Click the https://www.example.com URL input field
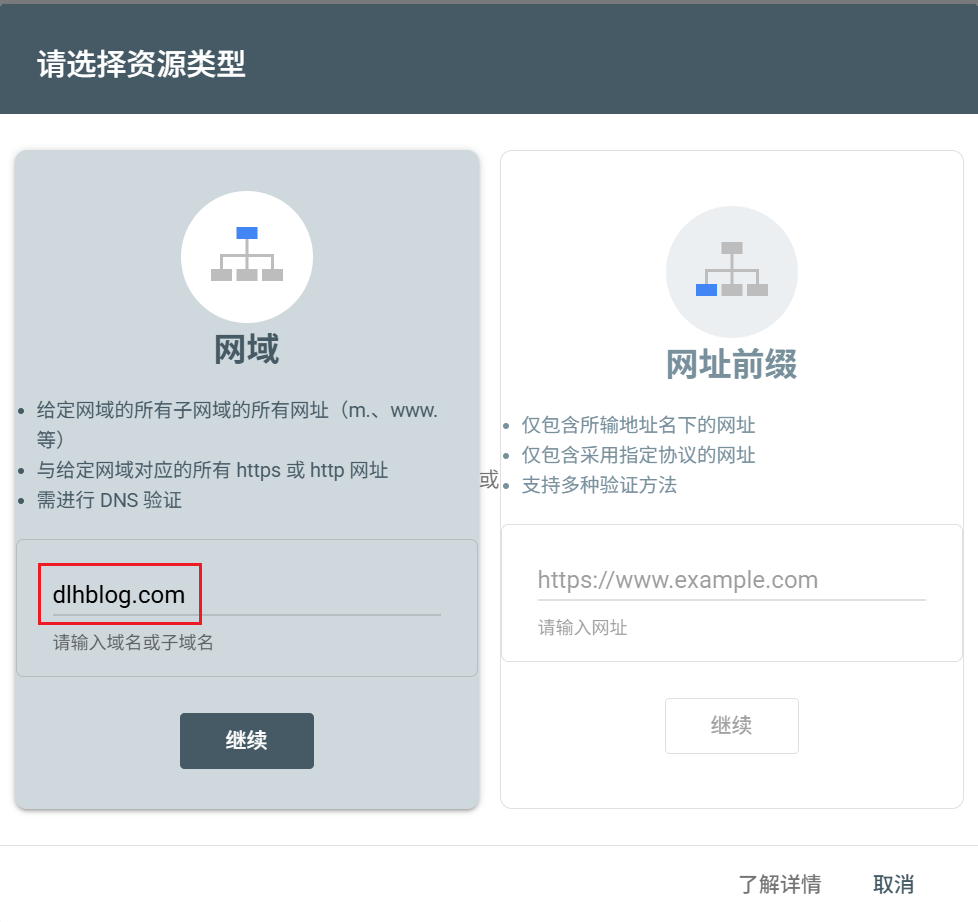The image size is (978, 922). point(732,580)
